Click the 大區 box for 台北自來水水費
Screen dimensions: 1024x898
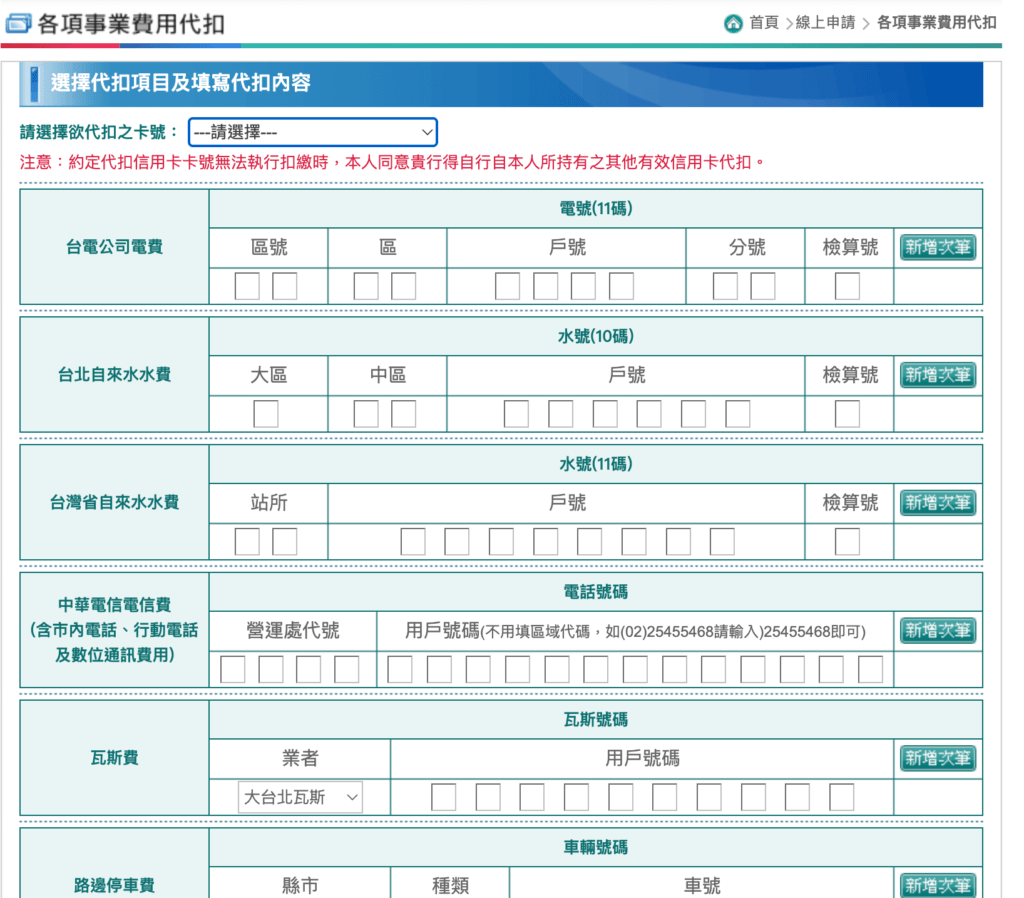(x=266, y=414)
